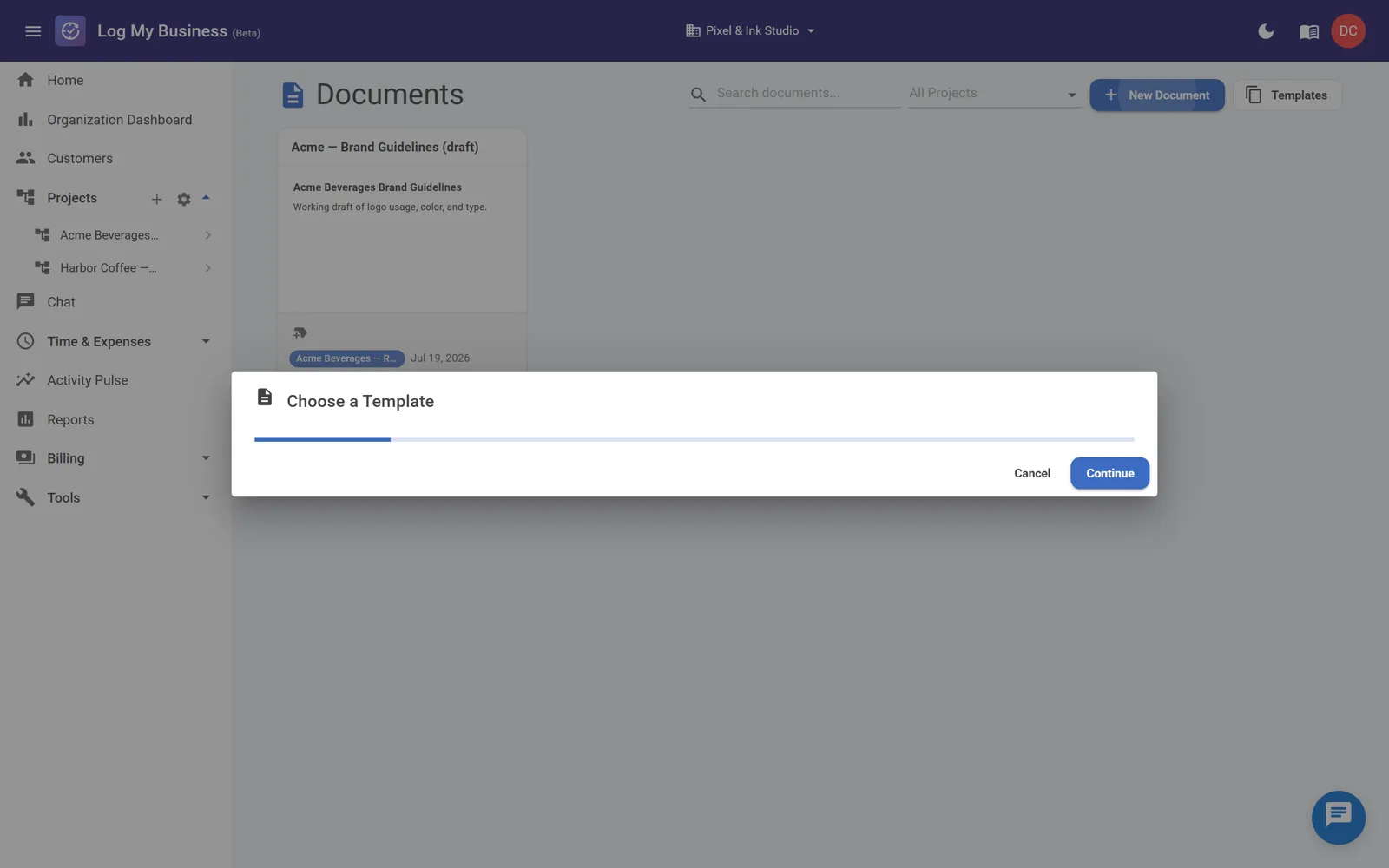Open the hamburger navigation menu
The width and height of the screenshot is (1389, 868).
tap(33, 31)
